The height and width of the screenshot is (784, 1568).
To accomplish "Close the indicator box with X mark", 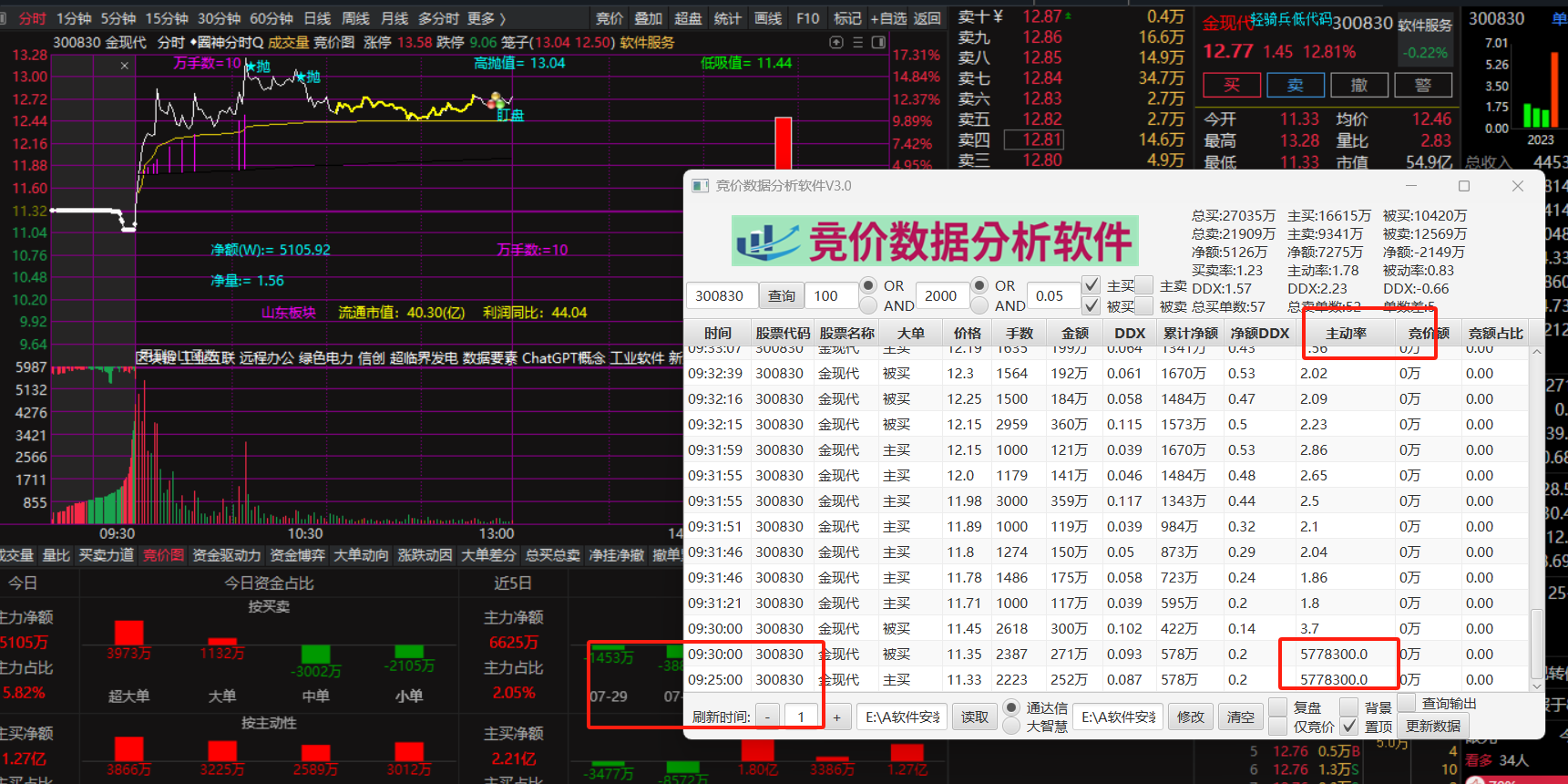I will click(x=125, y=66).
